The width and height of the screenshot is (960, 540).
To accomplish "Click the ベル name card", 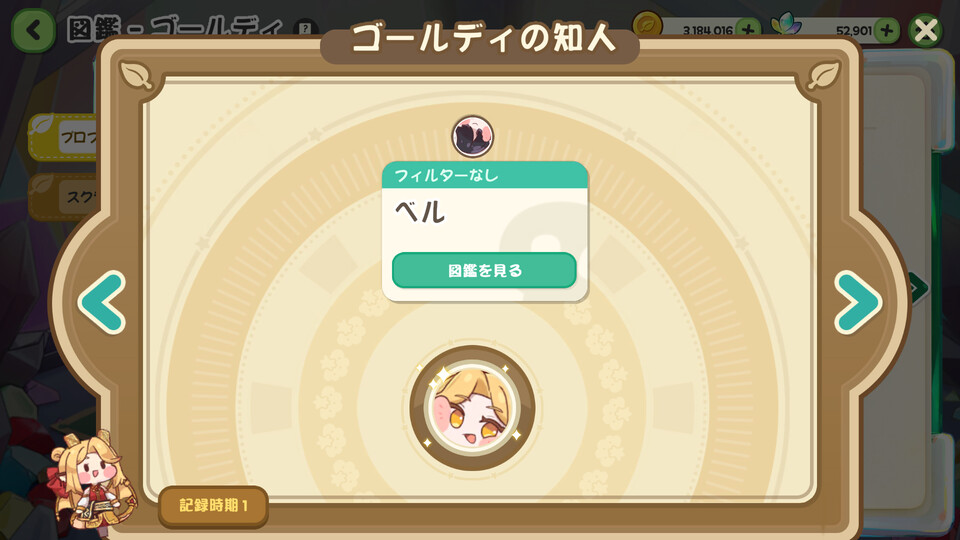I will [485, 231].
